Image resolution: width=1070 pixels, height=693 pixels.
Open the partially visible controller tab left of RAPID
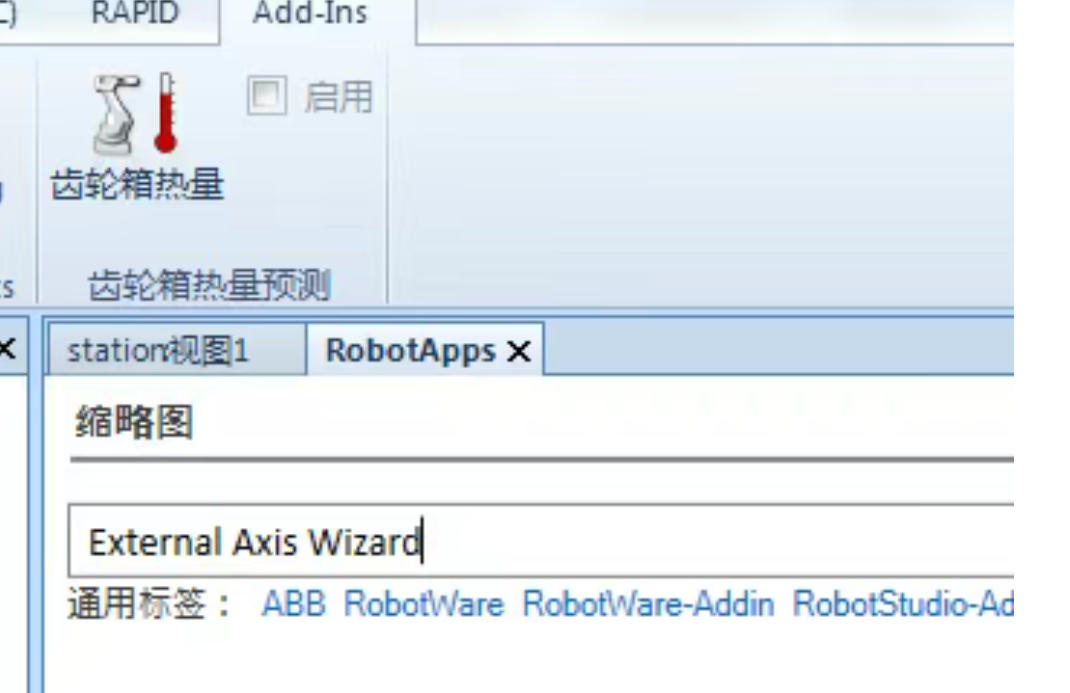[x=8, y=12]
